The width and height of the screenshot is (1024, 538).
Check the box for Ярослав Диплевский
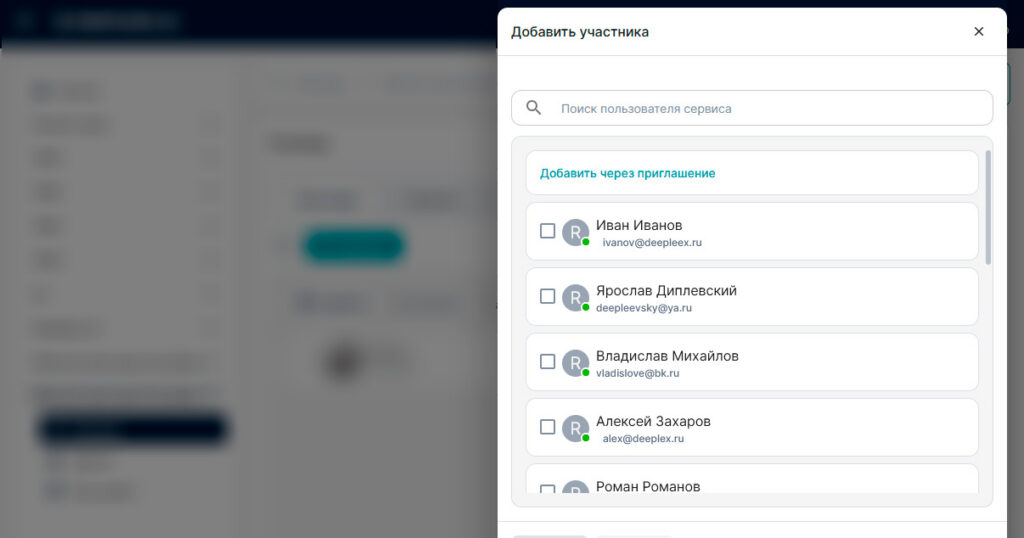pyautogui.click(x=547, y=296)
